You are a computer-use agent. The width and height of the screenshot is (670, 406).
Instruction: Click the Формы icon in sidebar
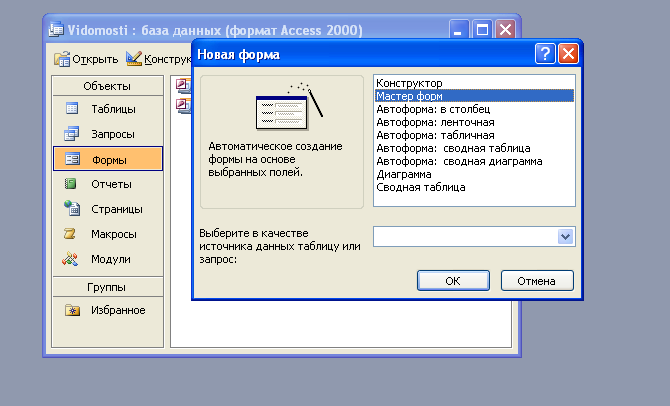pos(72,159)
